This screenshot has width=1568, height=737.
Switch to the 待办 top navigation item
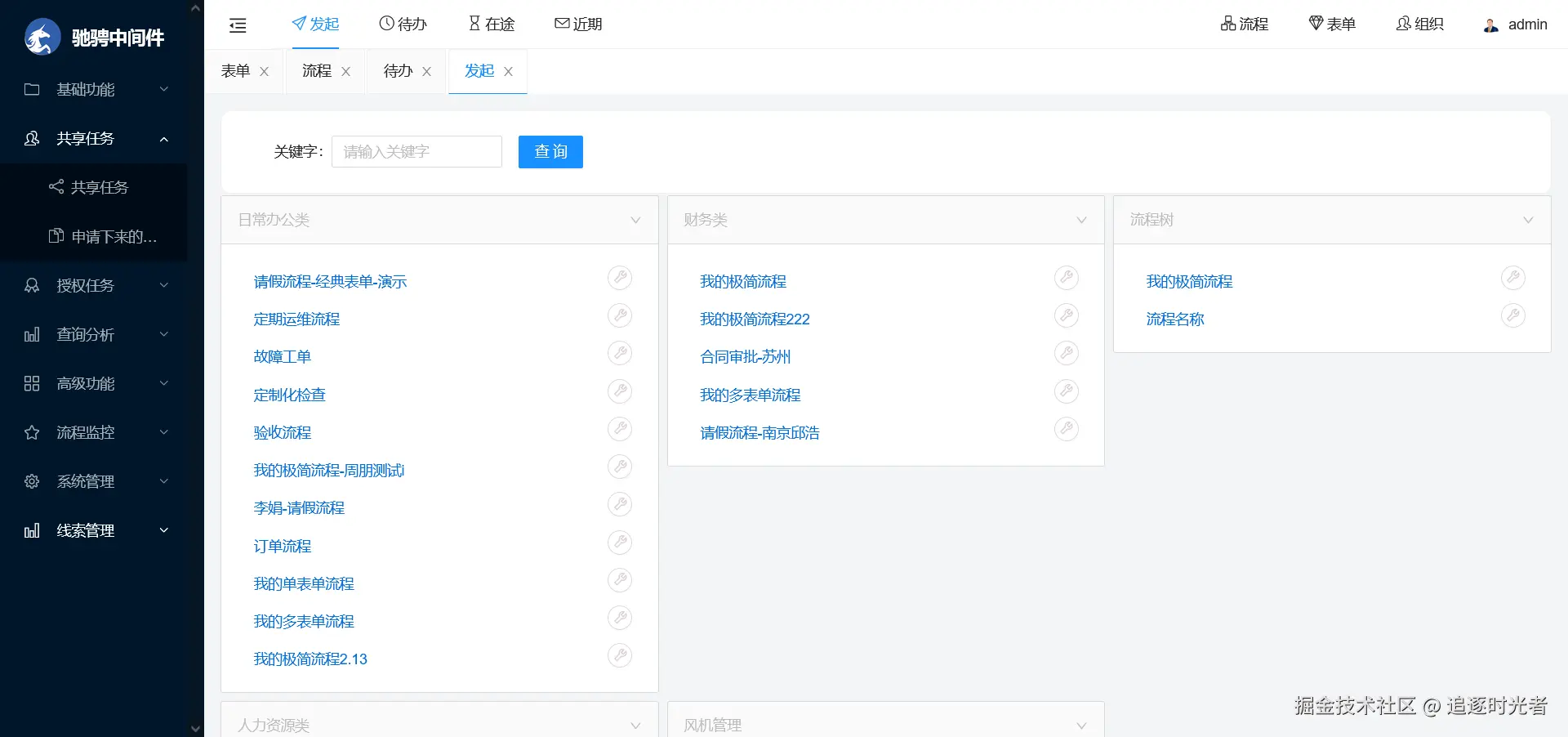(403, 25)
